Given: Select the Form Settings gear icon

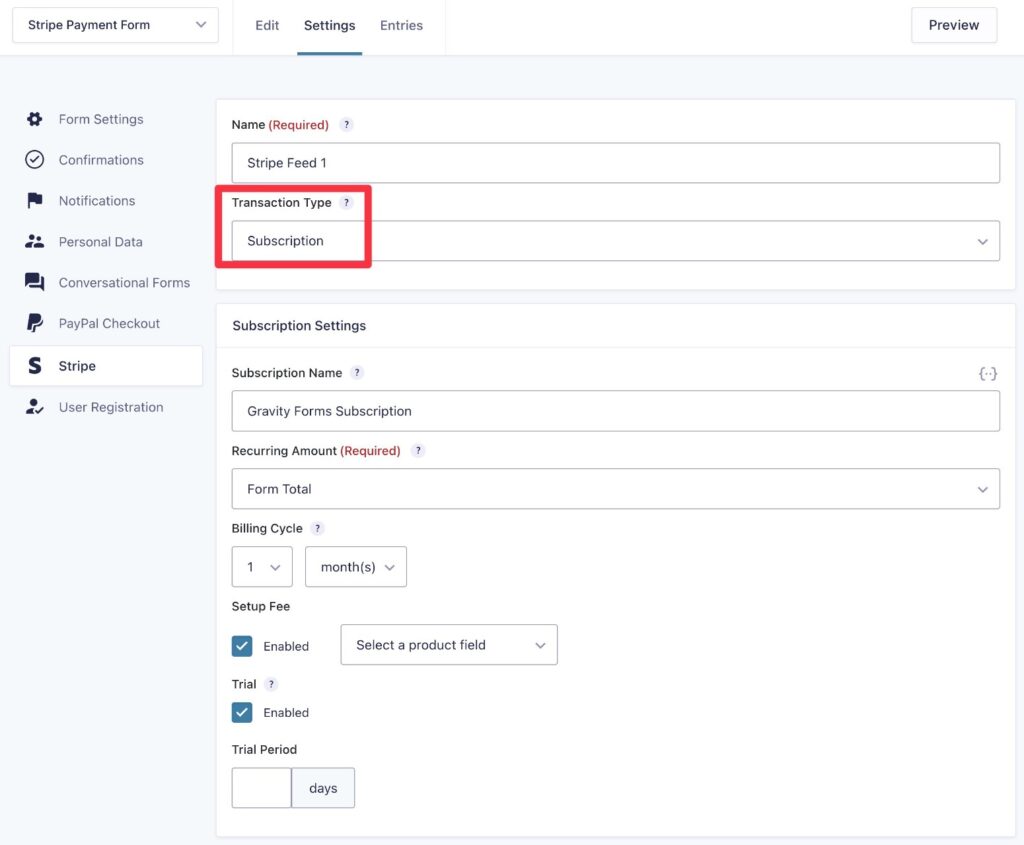Looking at the screenshot, I should (x=33, y=118).
